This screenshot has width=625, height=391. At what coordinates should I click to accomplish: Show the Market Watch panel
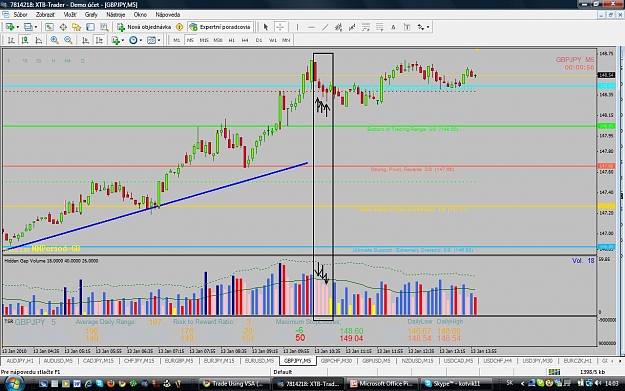point(49,27)
